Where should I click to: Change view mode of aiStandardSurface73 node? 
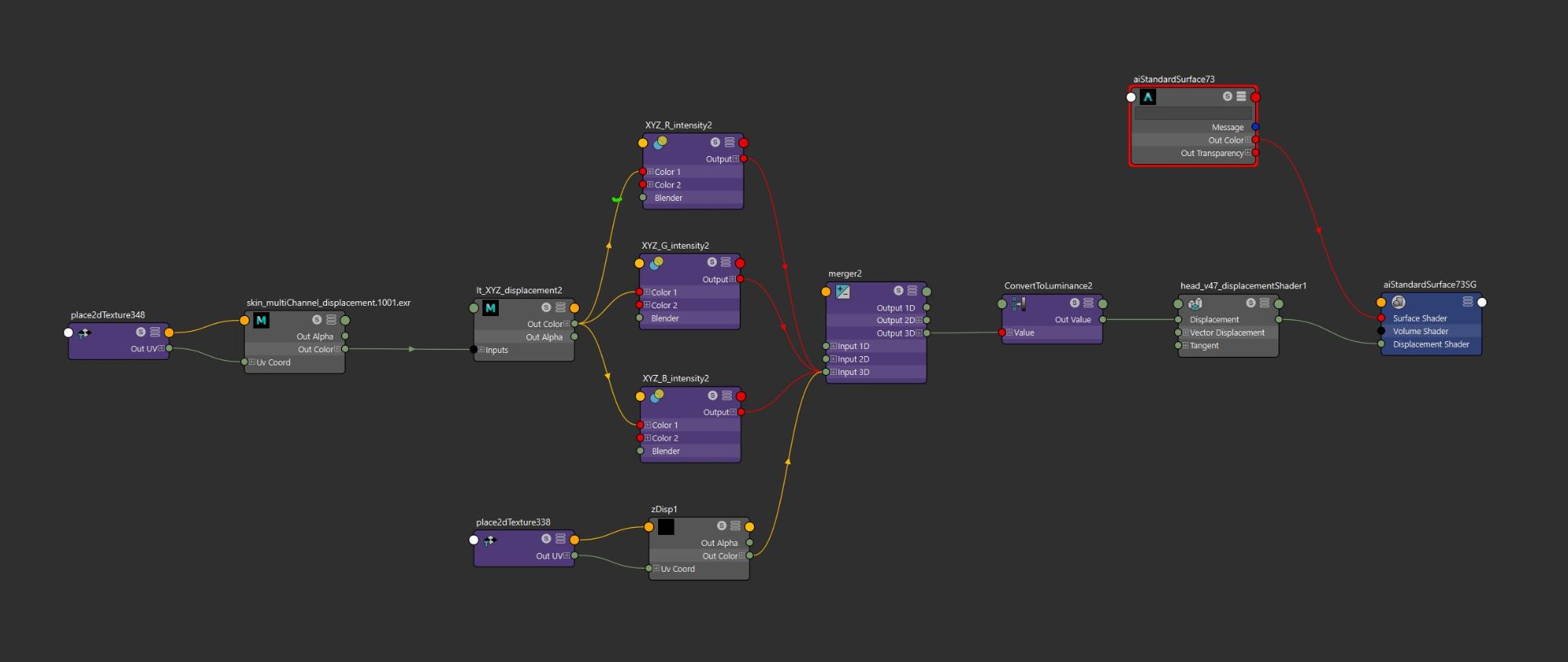coord(1241,96)
